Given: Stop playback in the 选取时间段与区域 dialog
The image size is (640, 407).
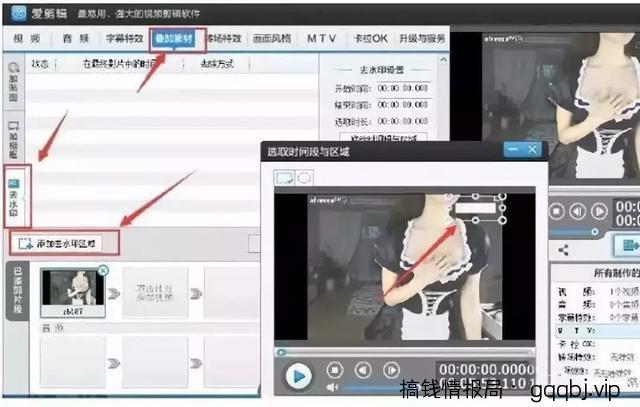Looking at the screenshot, I should coord(335,370).
